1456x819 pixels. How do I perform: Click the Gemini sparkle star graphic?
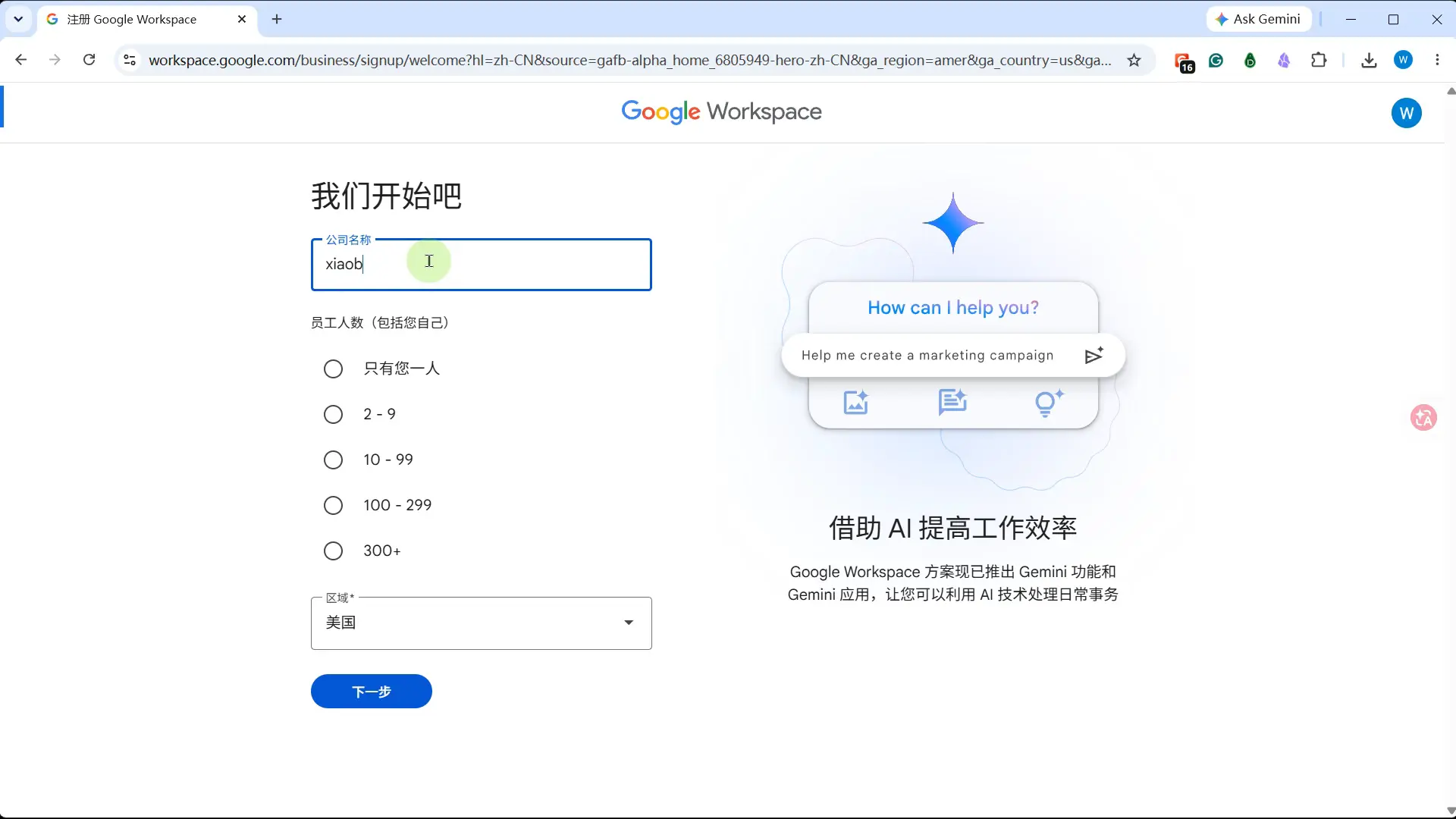tap(953, 223)
